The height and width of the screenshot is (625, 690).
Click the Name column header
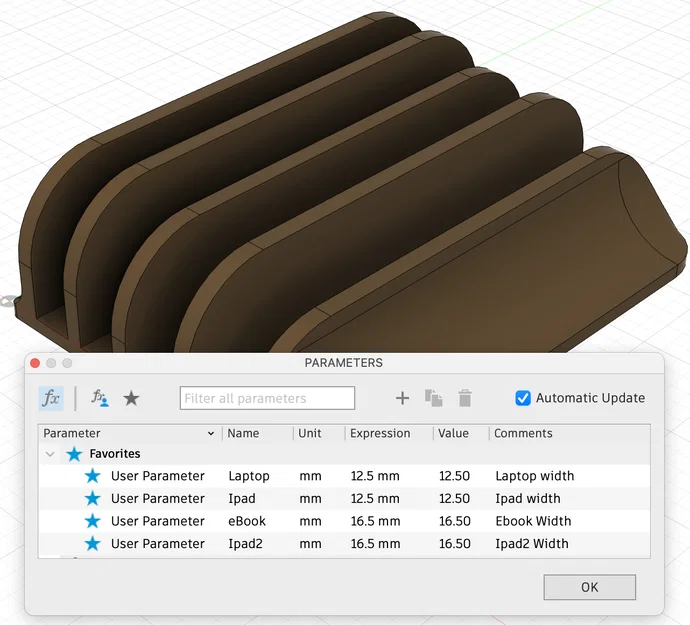click(243, 433)
